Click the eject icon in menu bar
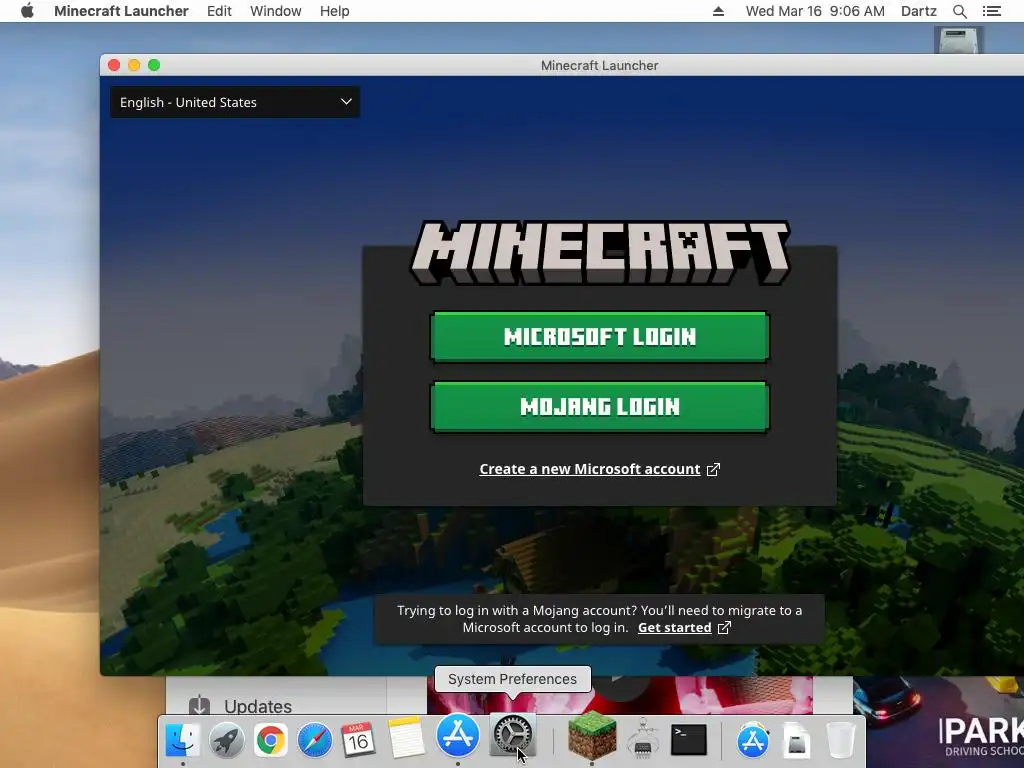This screenshot has height=768, width=1024. coord(718,11)
